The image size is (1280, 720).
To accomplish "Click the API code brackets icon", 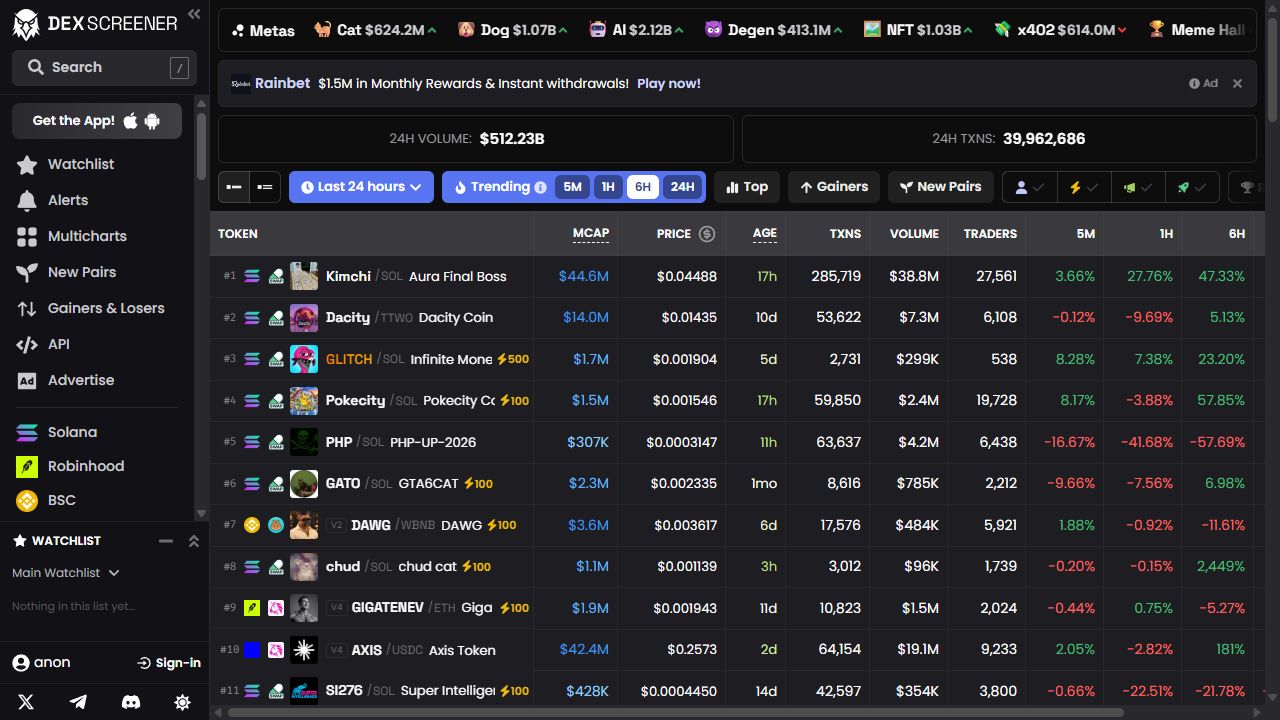I will (x=27, y=344).
